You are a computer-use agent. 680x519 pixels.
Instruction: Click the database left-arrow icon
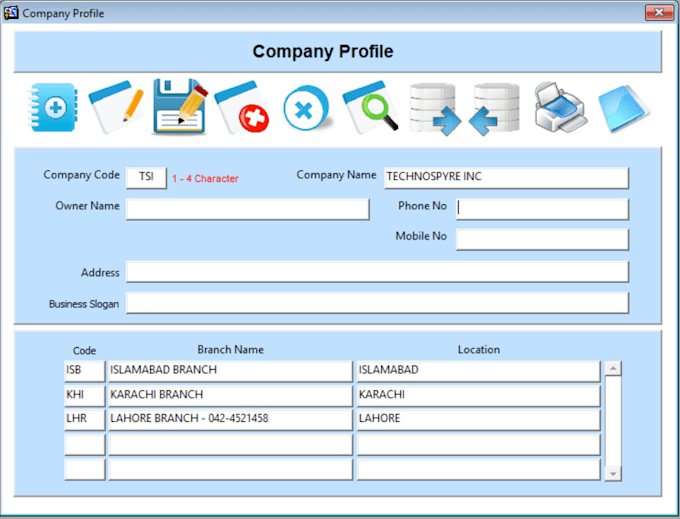pyautogui.click(x=494, y=109)
